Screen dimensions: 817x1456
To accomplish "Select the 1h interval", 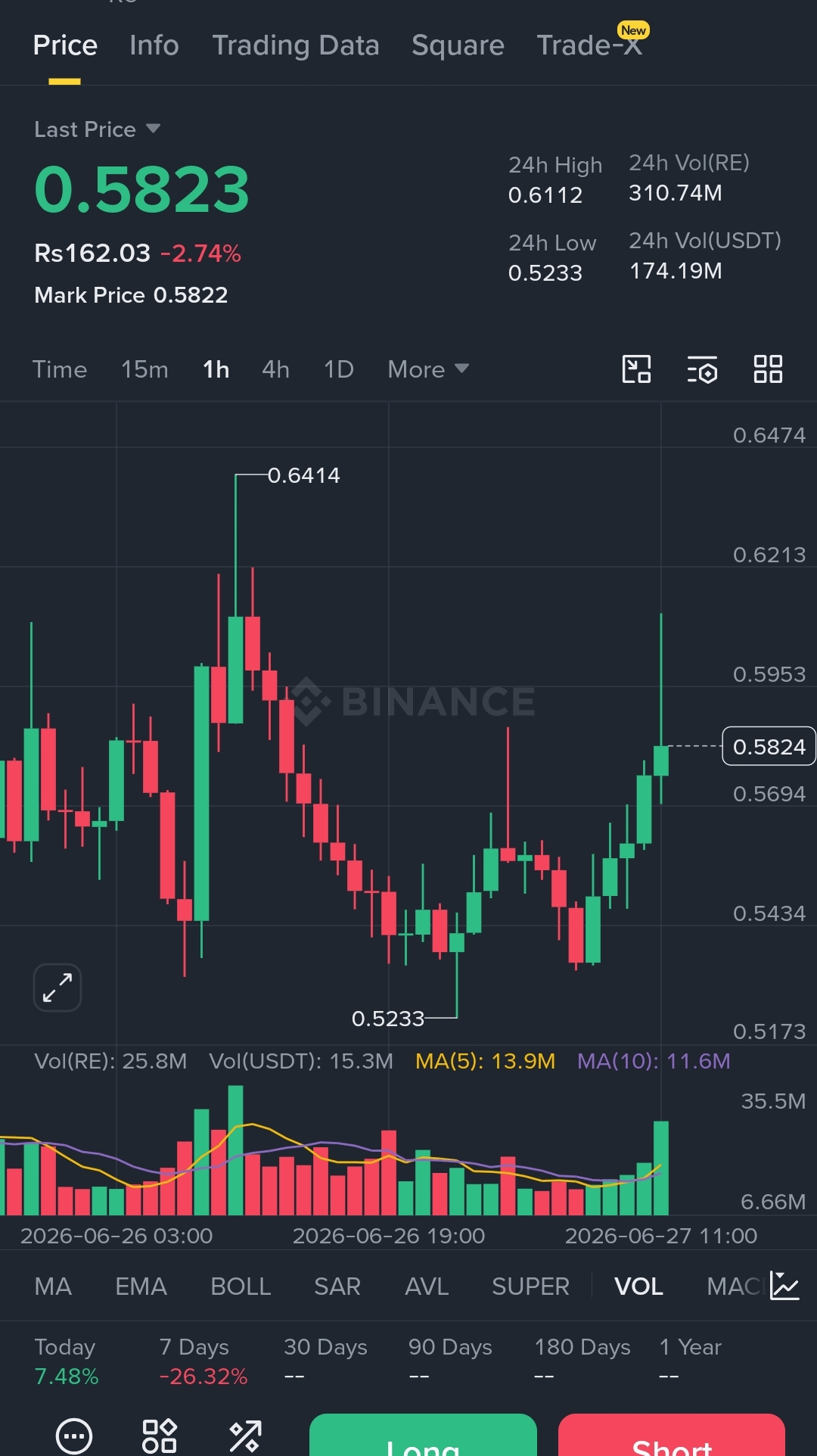I will (216, 369).
